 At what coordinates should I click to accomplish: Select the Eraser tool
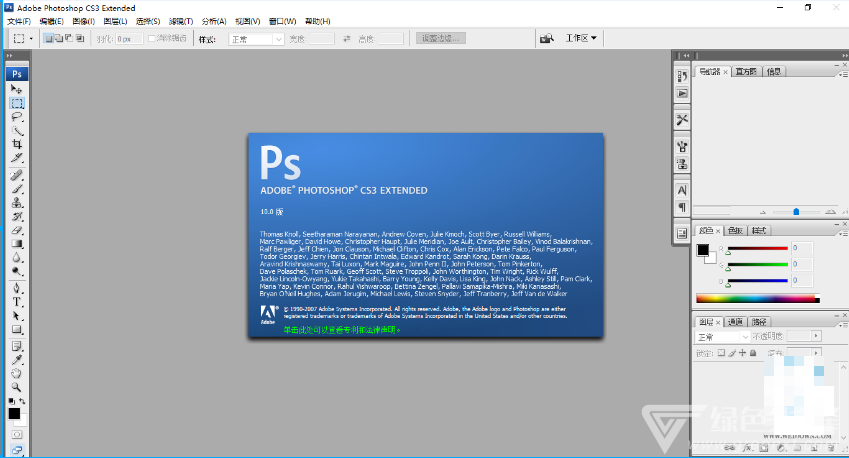tap(17, 230)
